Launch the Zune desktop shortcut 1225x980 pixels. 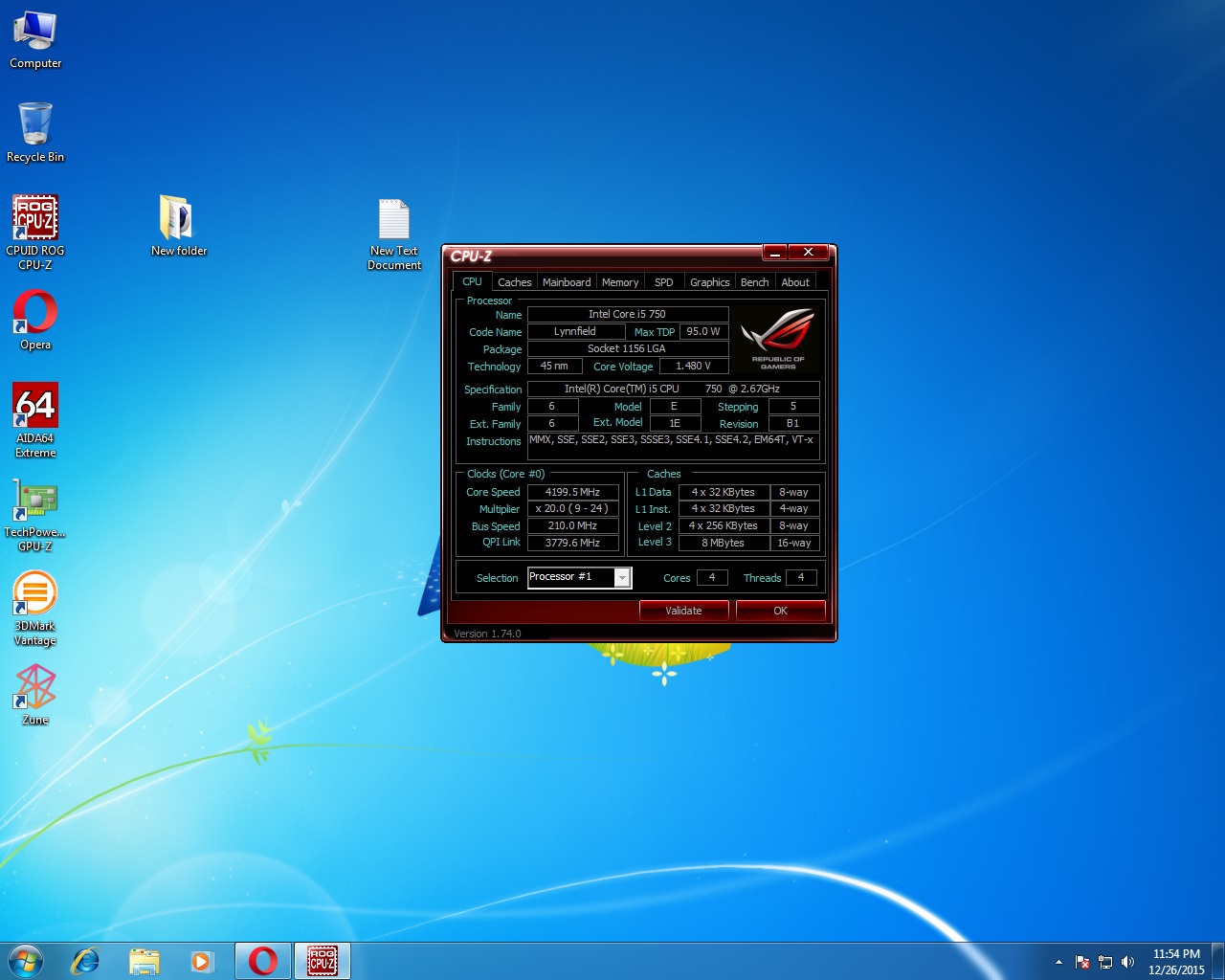pyautogui.click(x=35, y=687)
